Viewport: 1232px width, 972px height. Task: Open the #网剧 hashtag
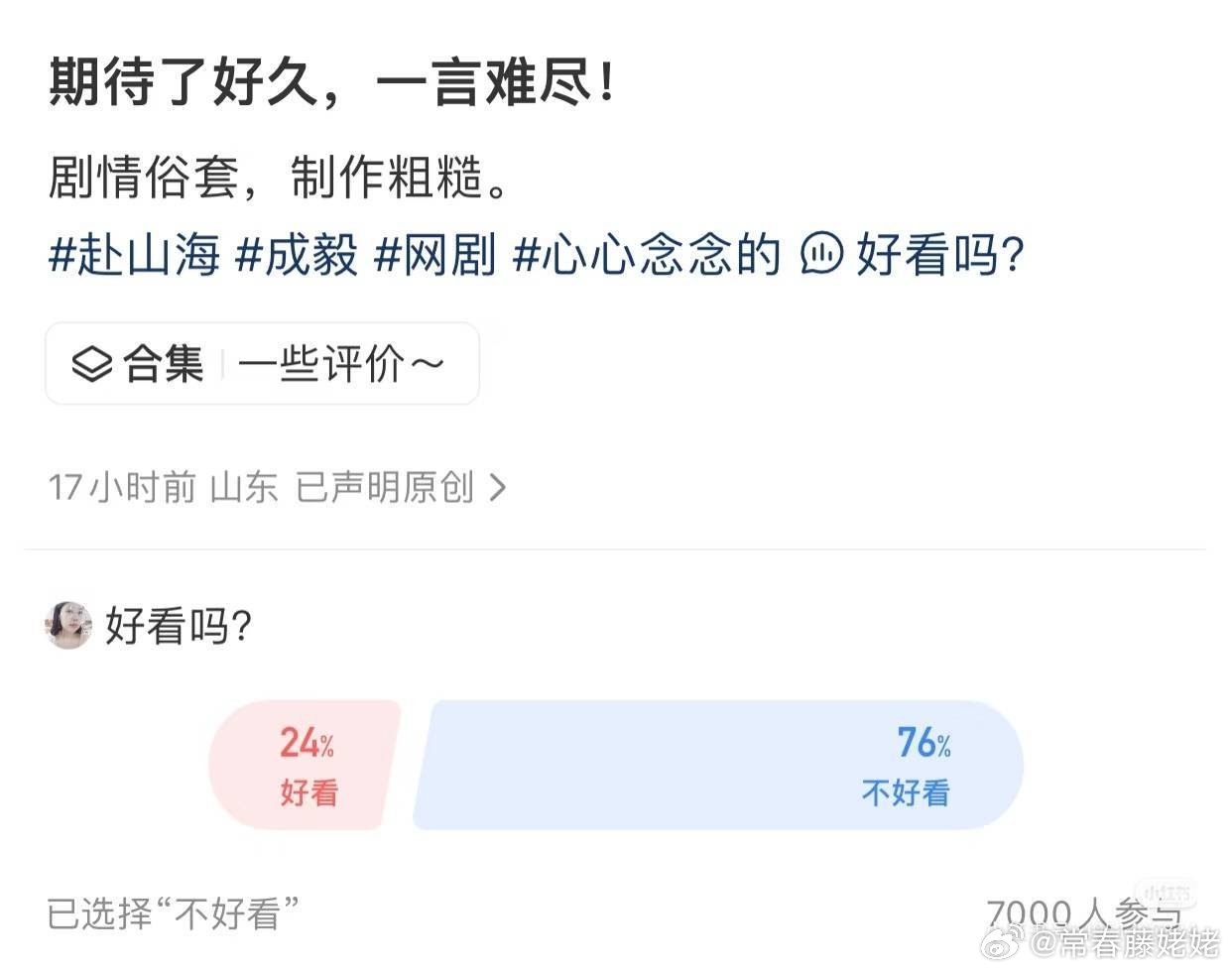point(434,255)
